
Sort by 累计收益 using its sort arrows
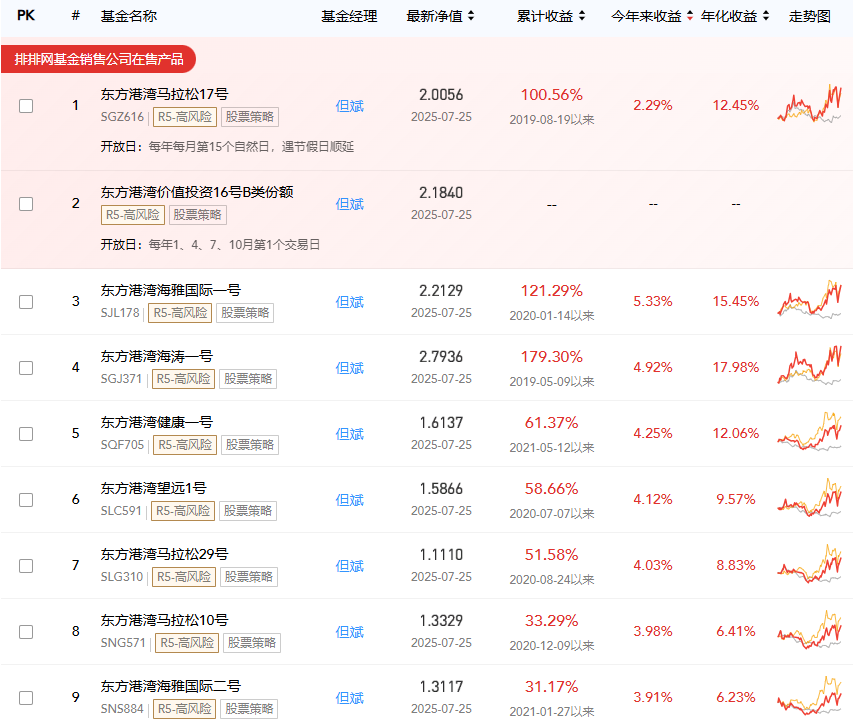(x=582, y=16)
